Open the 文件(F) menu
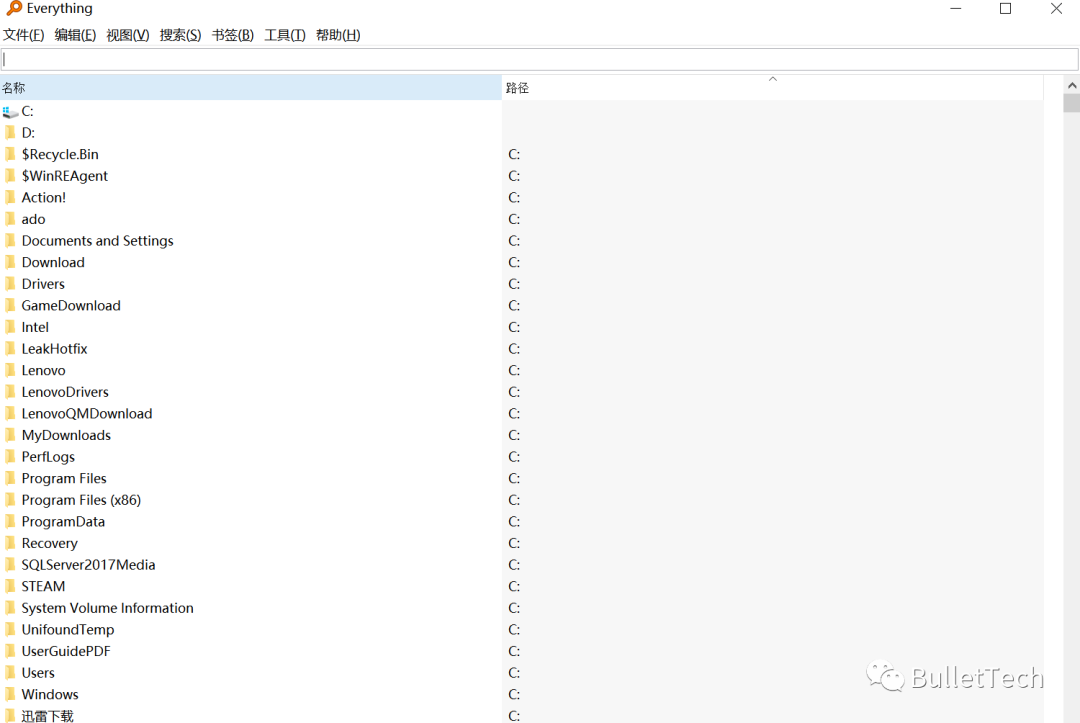Image resolution: width=1080 pixels, height=723 pixels. [23, 35]
